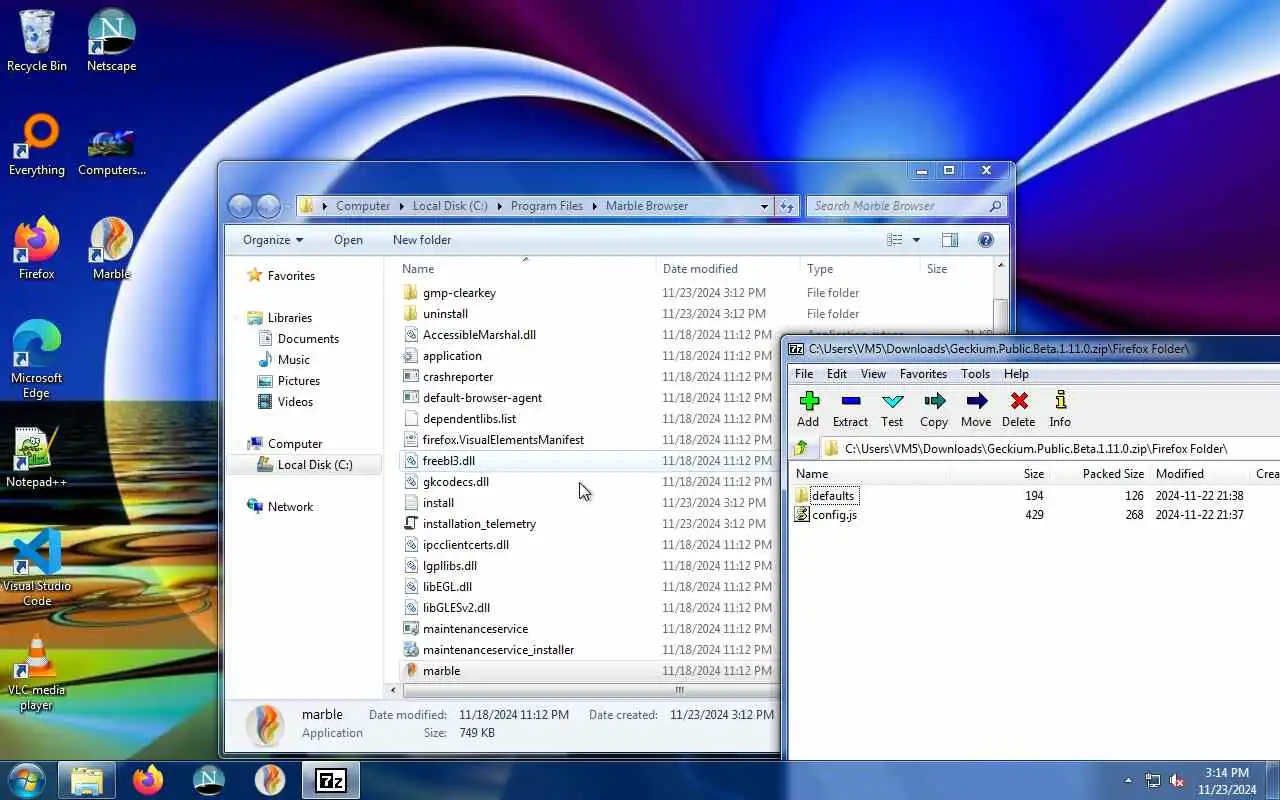Select Network in the navigation pane
Image resolution: width=1280 pixels, height=800 pixels.
[290, 507]
